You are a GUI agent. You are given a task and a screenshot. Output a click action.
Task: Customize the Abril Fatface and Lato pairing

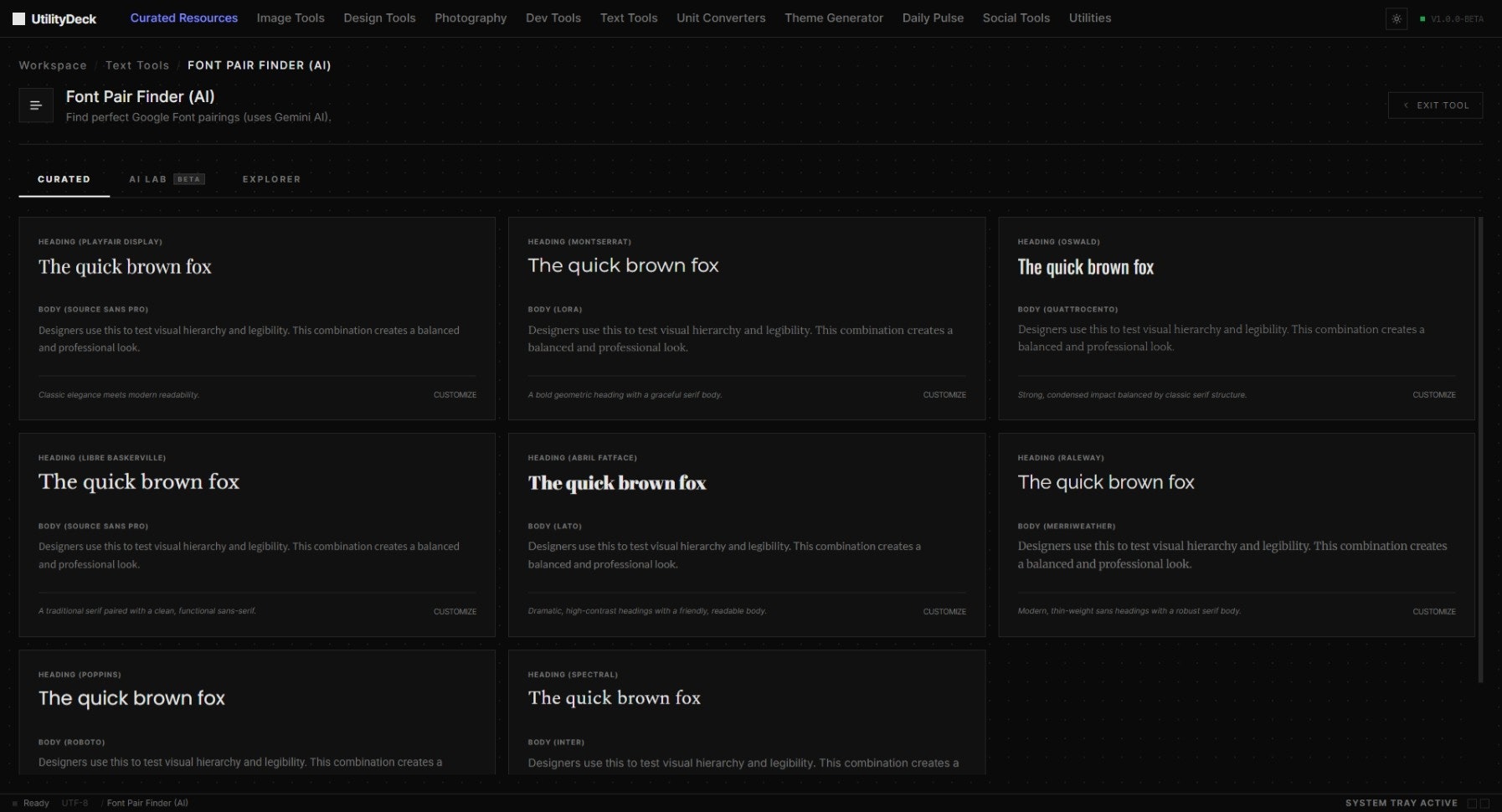pyautogui.click(x=944, y=611)
